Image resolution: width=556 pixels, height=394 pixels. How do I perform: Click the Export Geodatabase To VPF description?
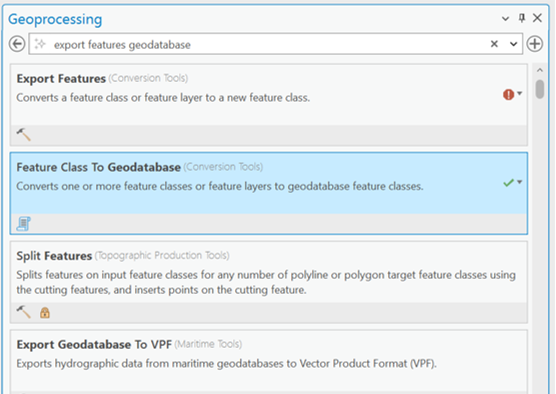[227, 364]
